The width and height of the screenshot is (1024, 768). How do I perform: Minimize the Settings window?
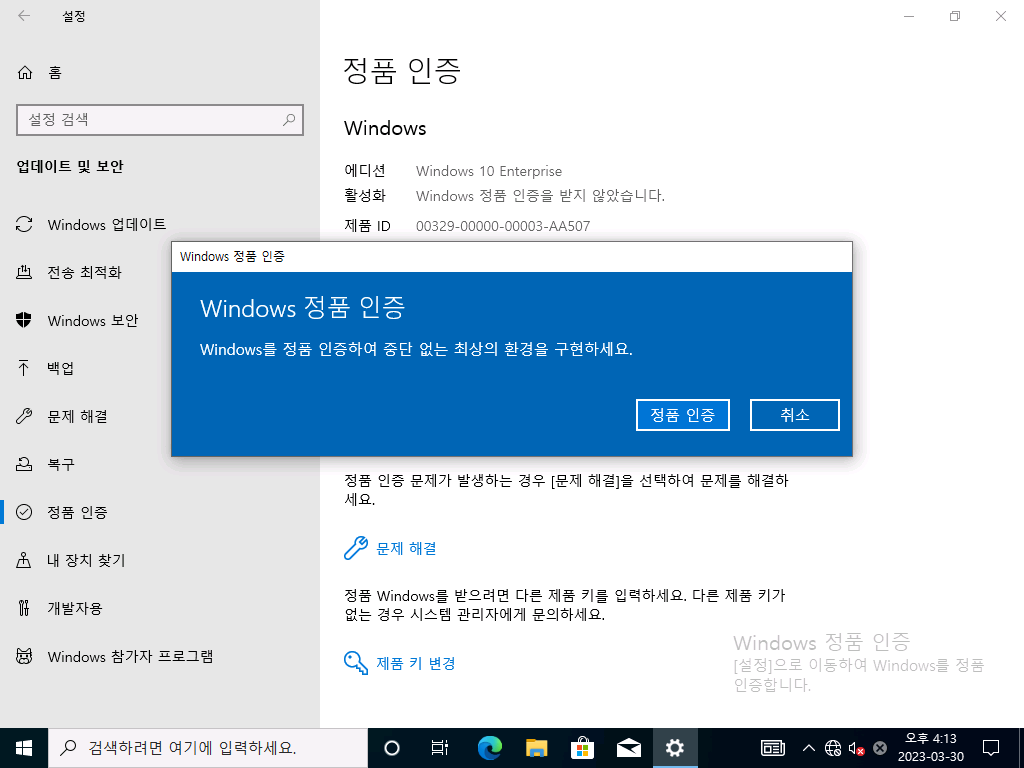[908, 16]
